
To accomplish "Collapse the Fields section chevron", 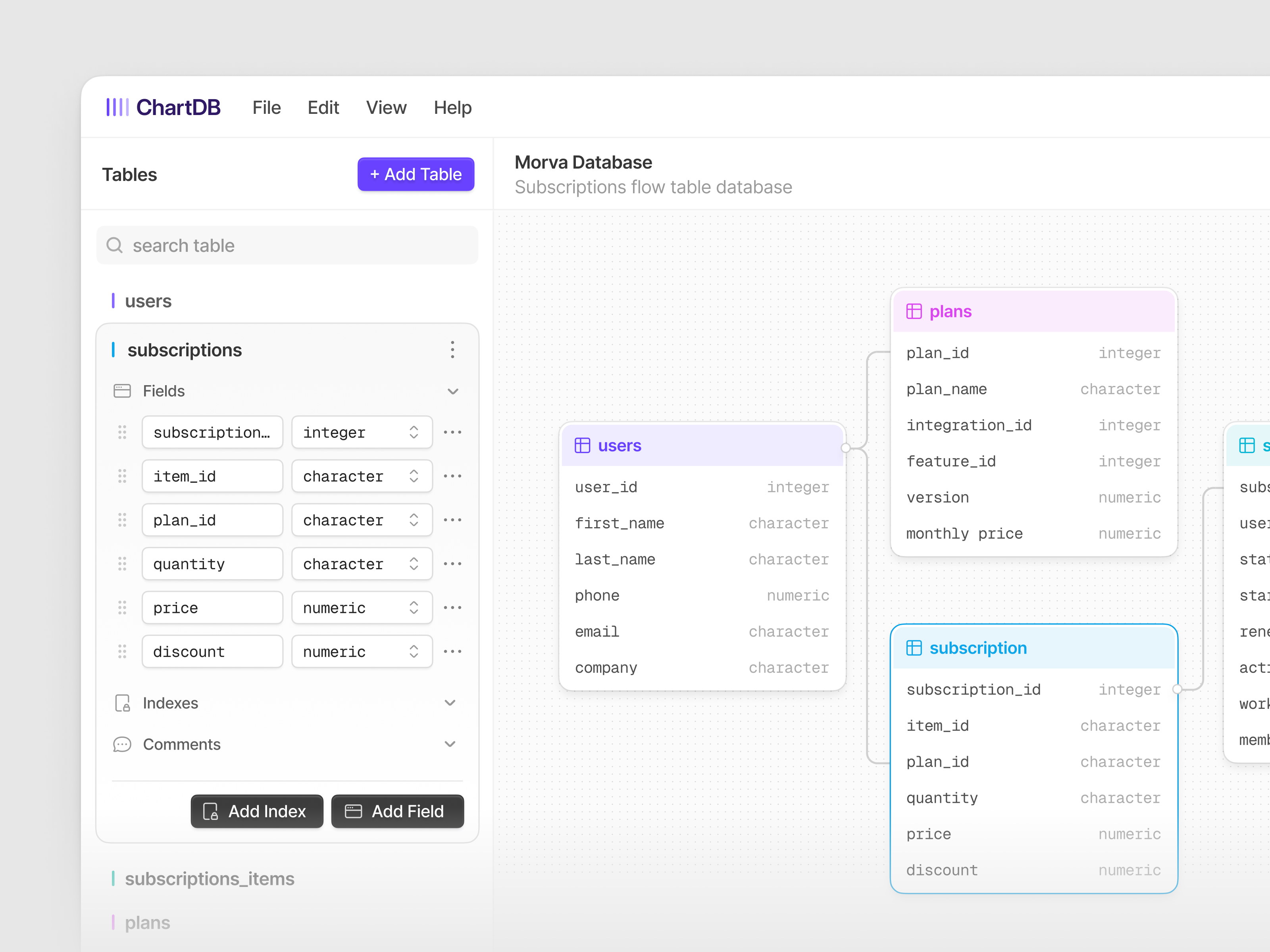I will pyautogui.click(x=452, y=392).
